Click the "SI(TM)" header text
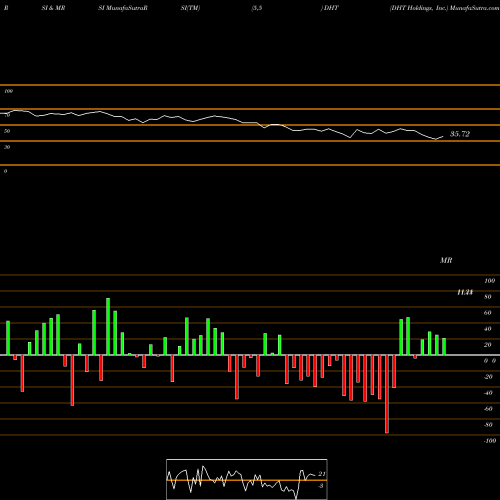 coord(190,8)
